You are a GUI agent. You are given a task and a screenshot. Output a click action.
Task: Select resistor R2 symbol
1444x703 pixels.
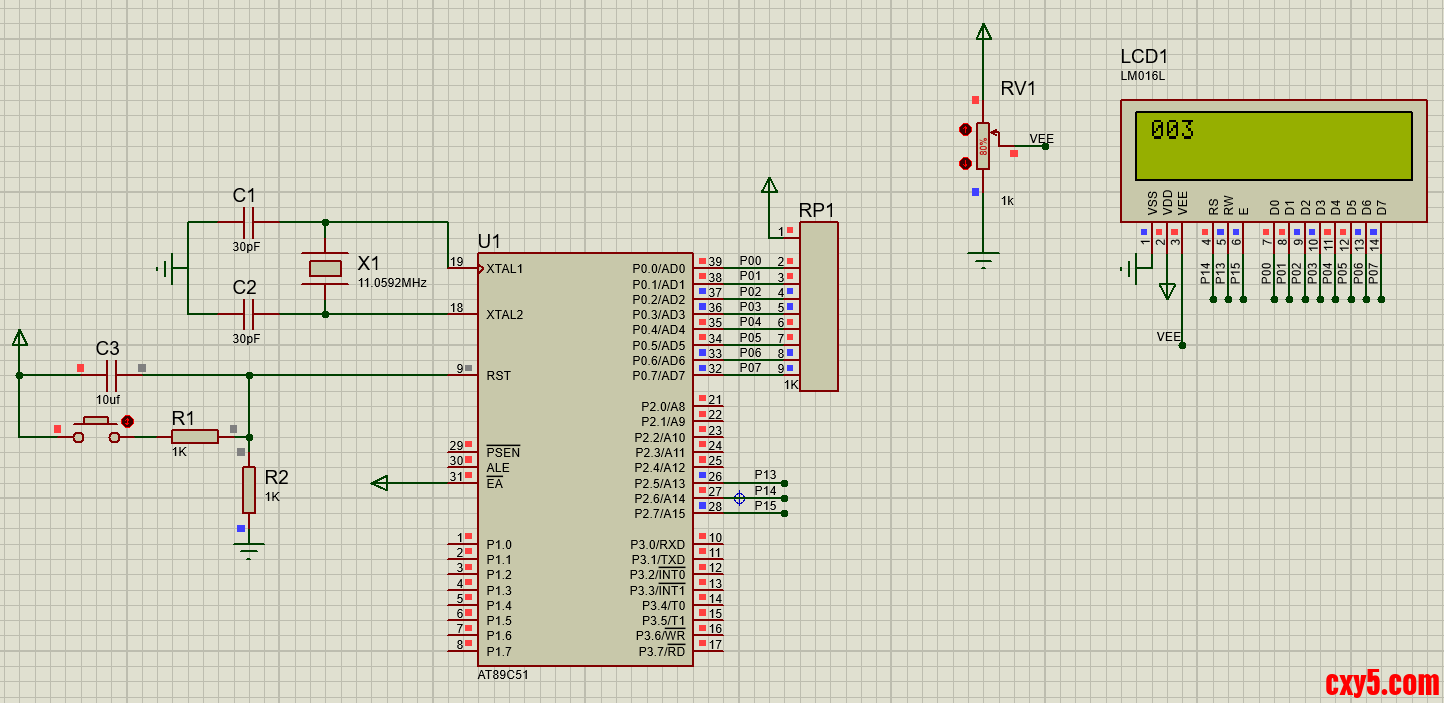(x=249, y=489)
